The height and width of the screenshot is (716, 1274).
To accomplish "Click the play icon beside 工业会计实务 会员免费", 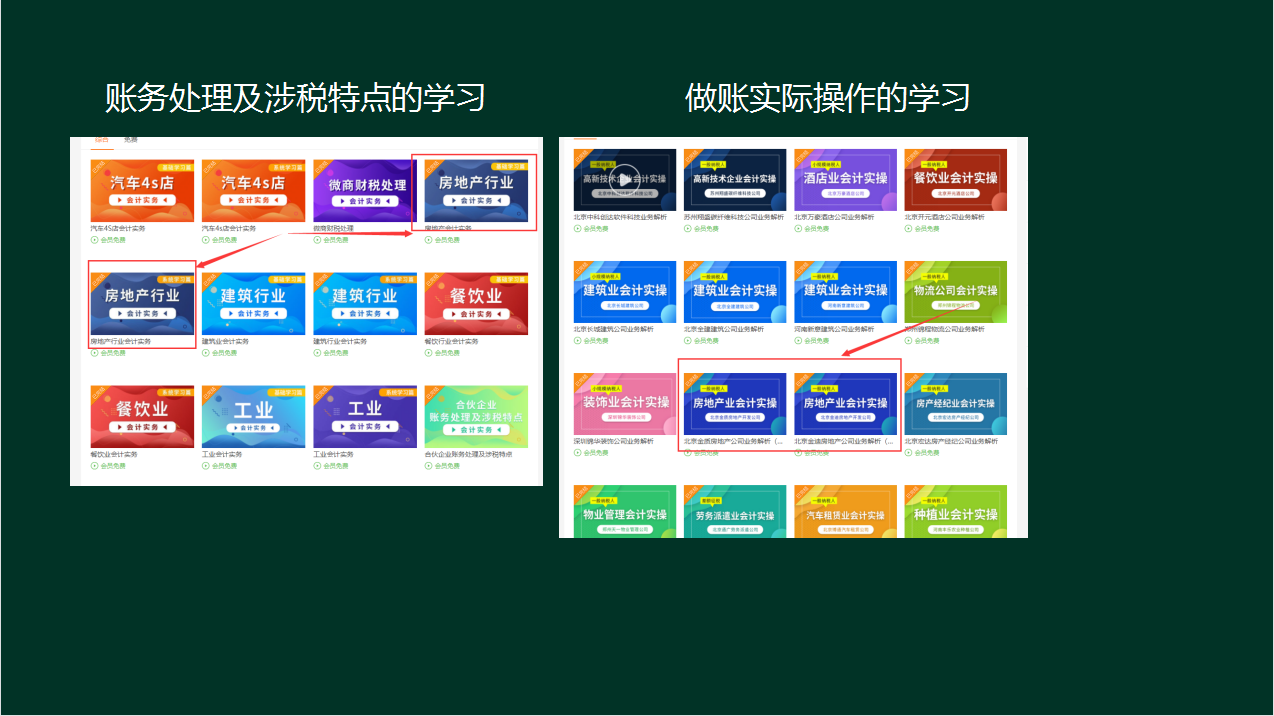I will [x=206, y=466].
